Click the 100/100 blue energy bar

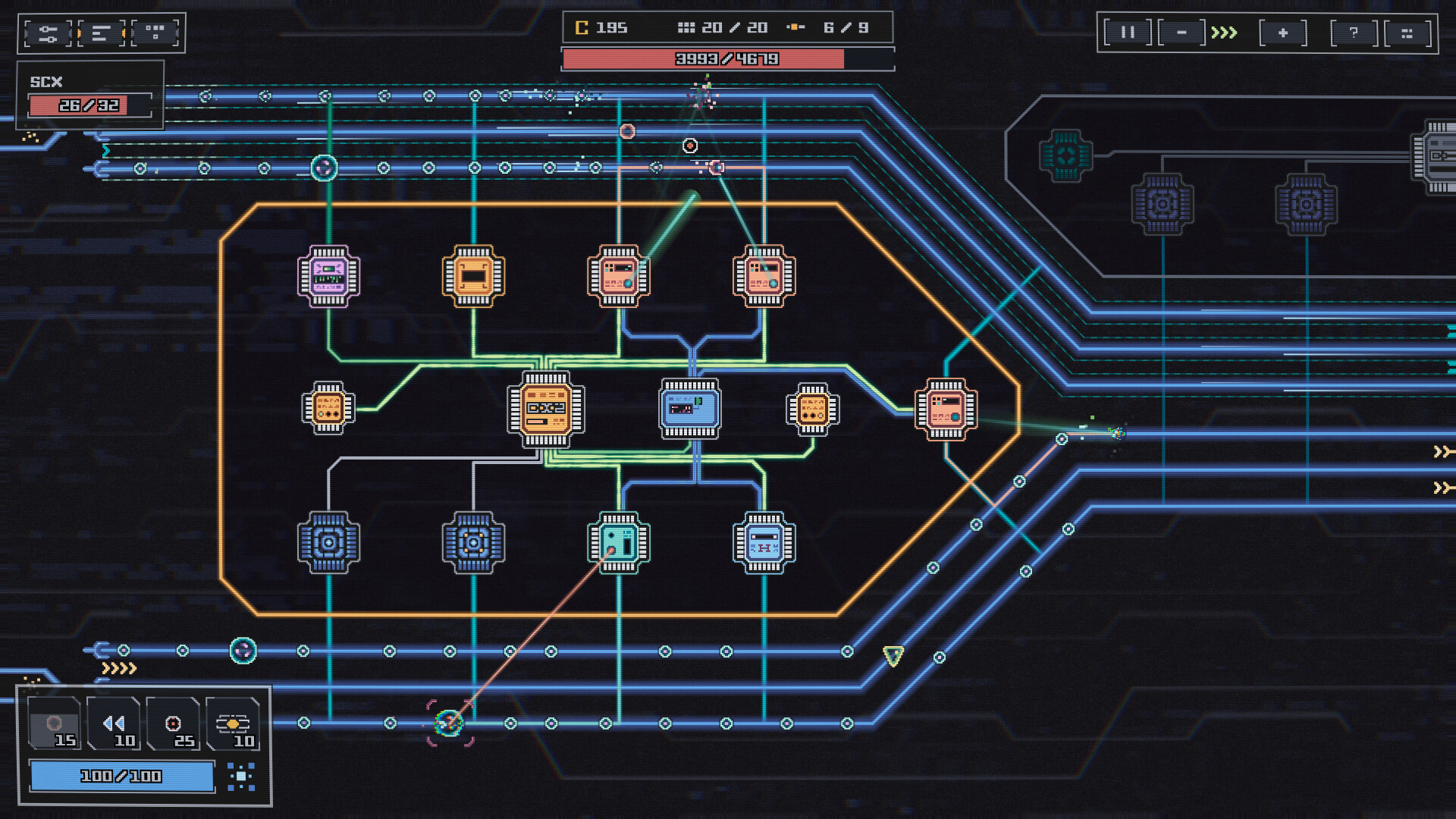(x=121, y=776)
